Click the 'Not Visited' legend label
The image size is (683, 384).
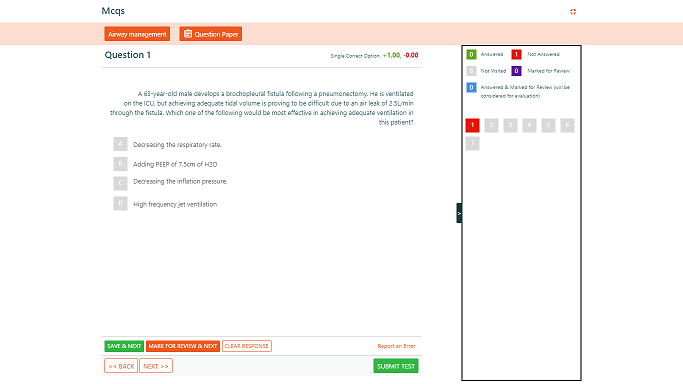tap(493, 71)
